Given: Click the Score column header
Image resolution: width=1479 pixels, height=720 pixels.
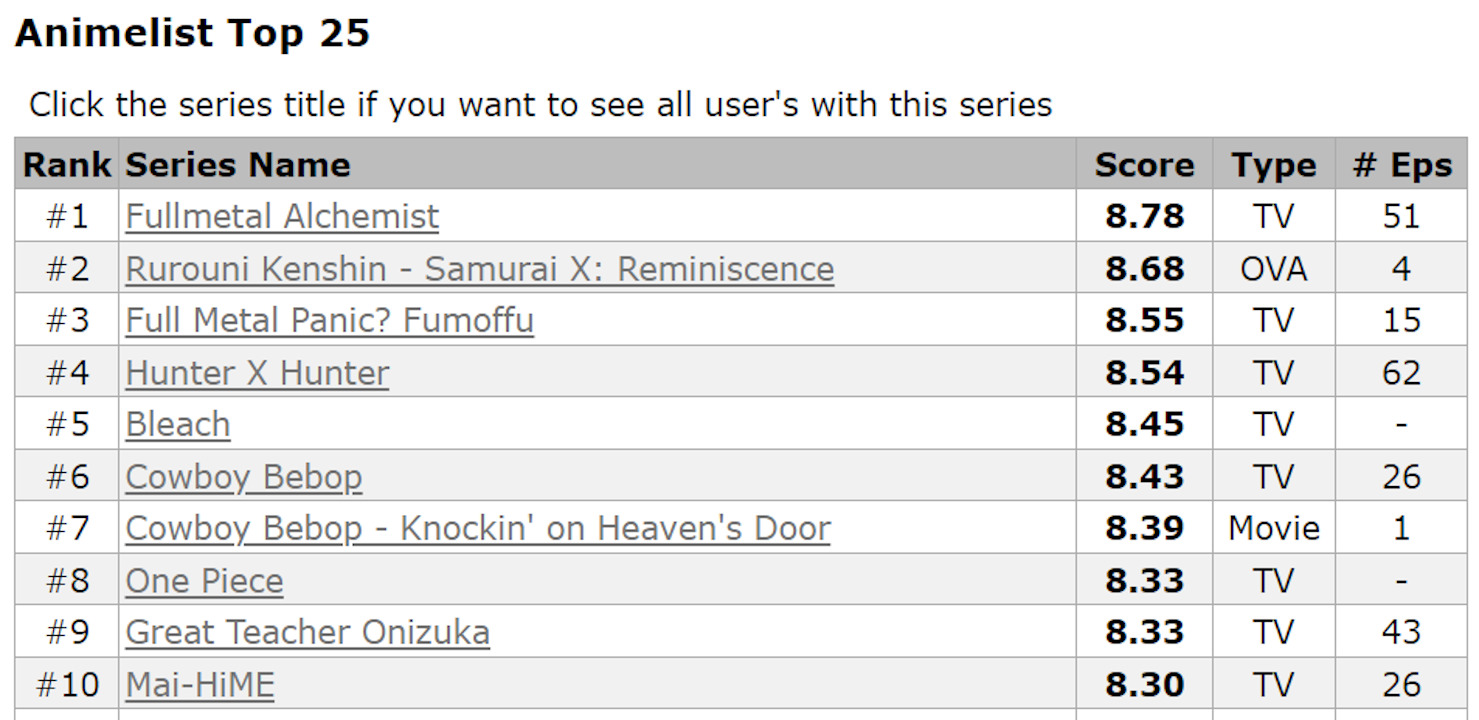Looking at the screenshot, I should [1144, 165].
